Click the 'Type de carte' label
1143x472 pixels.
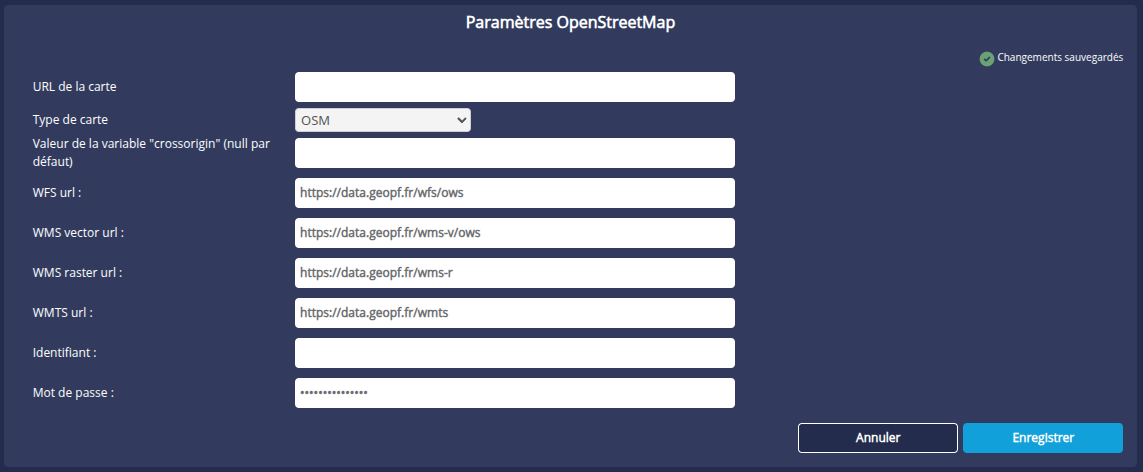70,119
